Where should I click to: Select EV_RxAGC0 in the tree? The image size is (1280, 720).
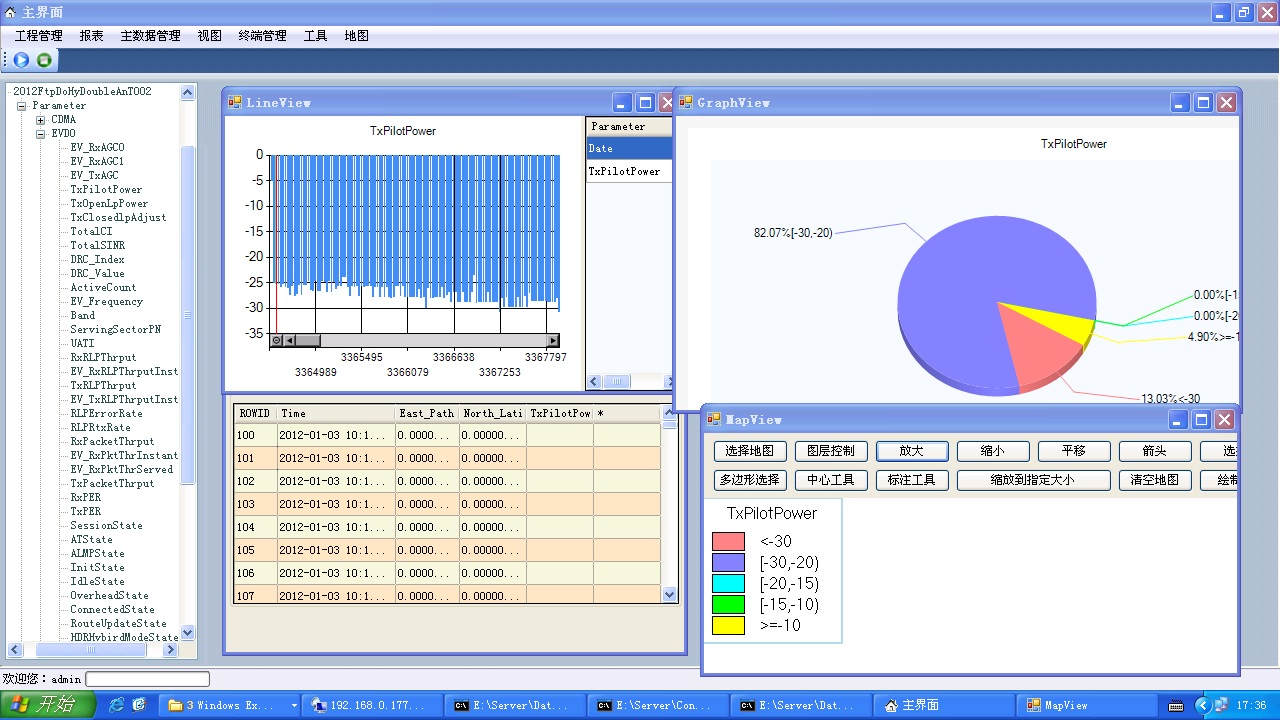pos(97,147)
